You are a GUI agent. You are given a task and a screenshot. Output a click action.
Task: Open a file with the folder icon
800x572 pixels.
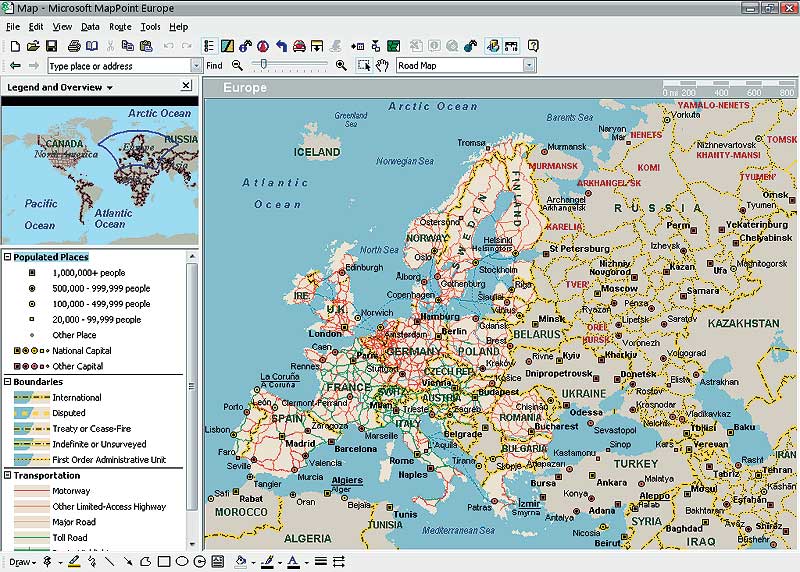[x=33, y=46]
